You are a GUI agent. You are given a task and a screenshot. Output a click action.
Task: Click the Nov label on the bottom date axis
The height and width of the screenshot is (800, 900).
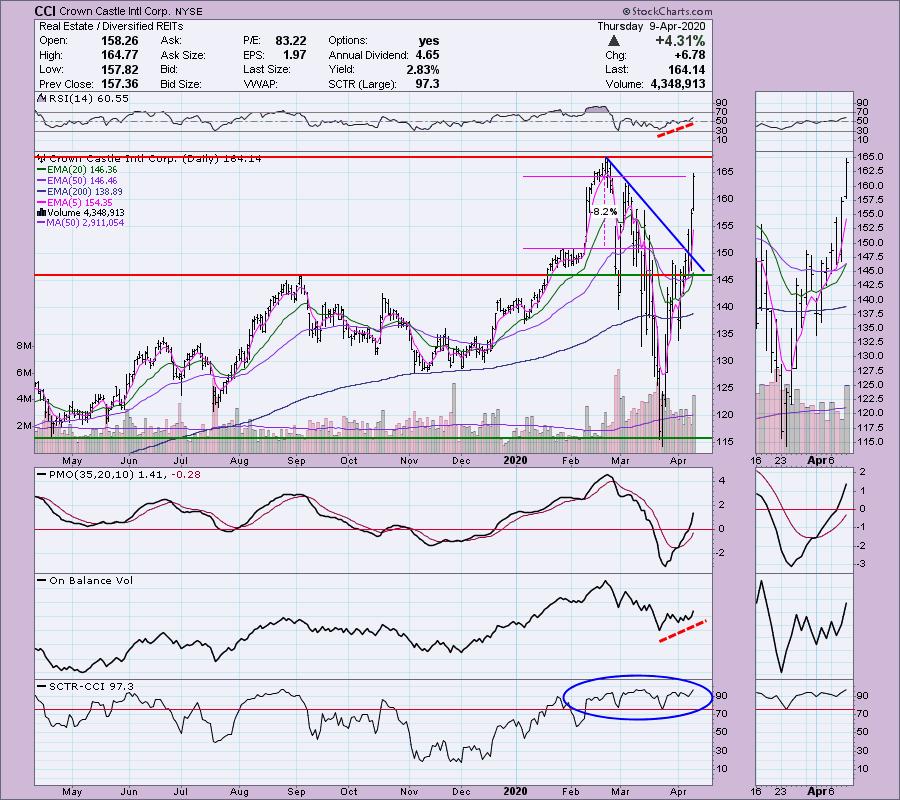click(x=409, y=792)
